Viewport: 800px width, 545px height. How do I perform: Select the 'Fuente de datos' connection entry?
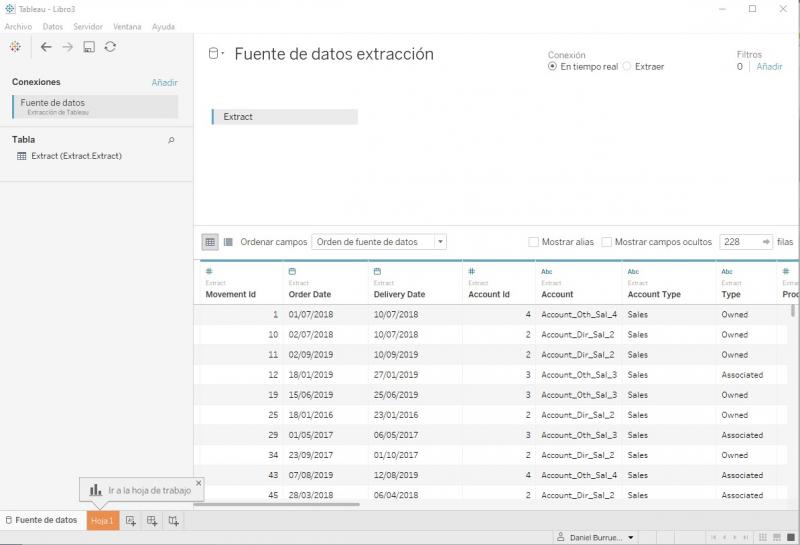point(95,107)
